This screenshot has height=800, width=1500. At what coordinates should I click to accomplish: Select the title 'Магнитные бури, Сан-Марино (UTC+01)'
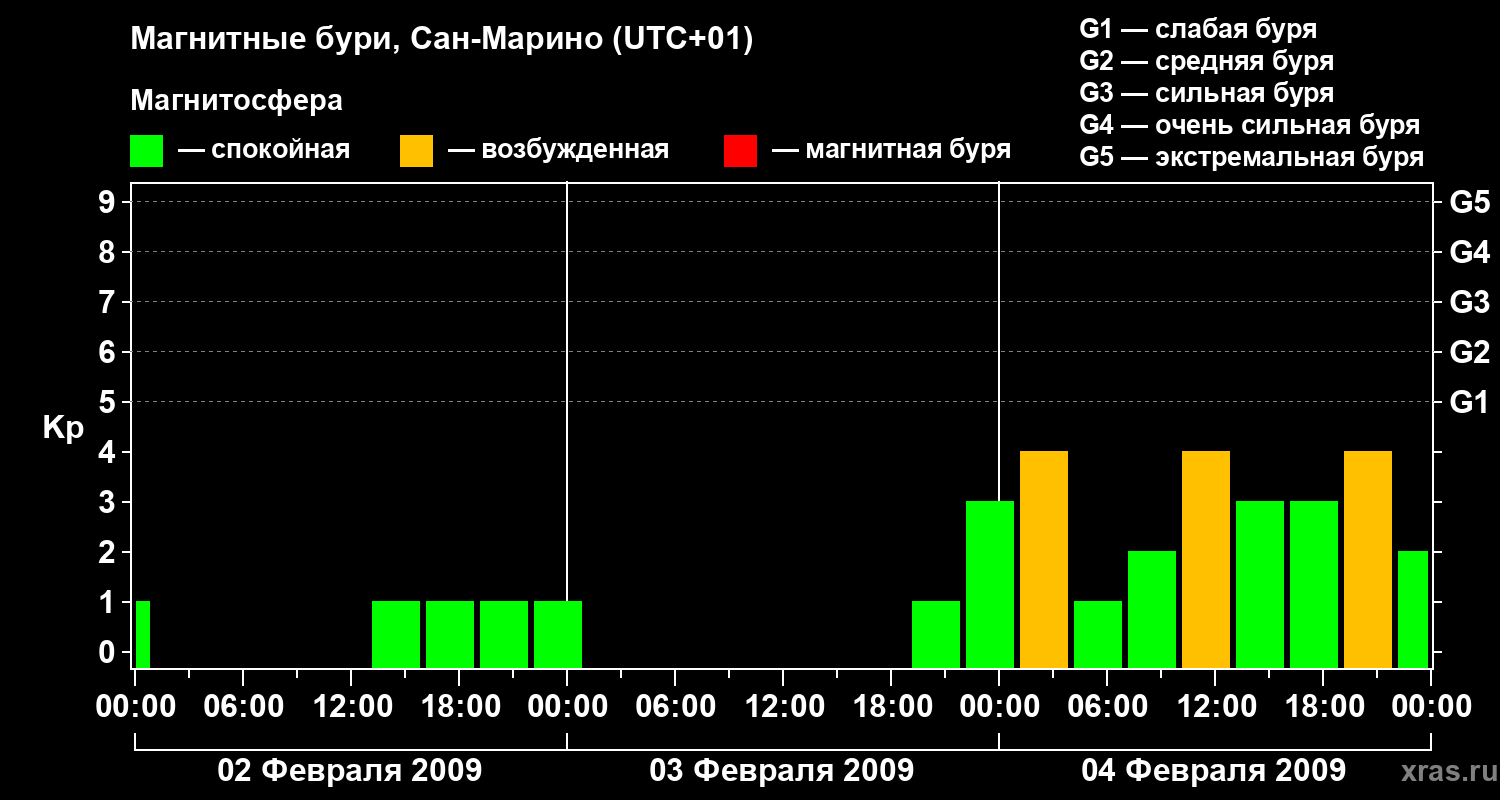(441, 40)
